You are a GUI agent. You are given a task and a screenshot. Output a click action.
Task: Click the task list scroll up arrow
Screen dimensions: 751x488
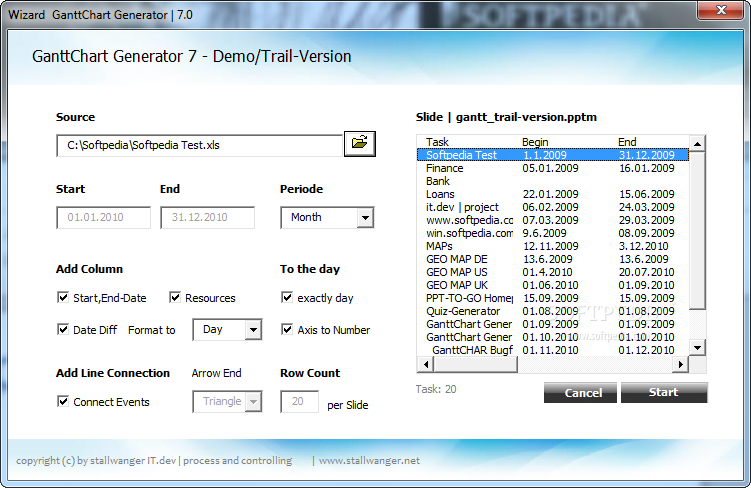pyautogui.click(x=697, y=144)
